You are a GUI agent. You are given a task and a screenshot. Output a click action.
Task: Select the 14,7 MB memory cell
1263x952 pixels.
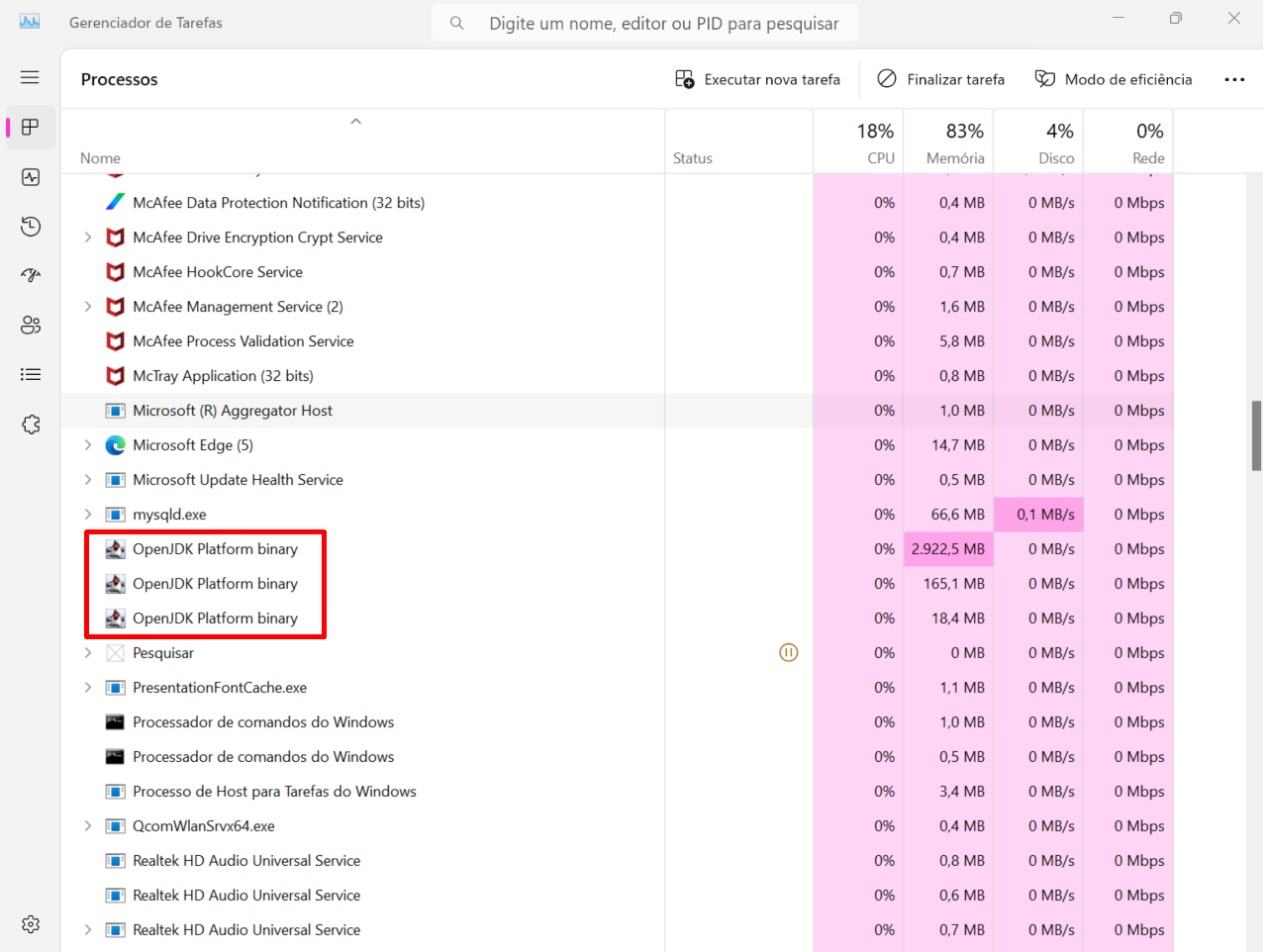pyautogui.click(x=948, y=445)
